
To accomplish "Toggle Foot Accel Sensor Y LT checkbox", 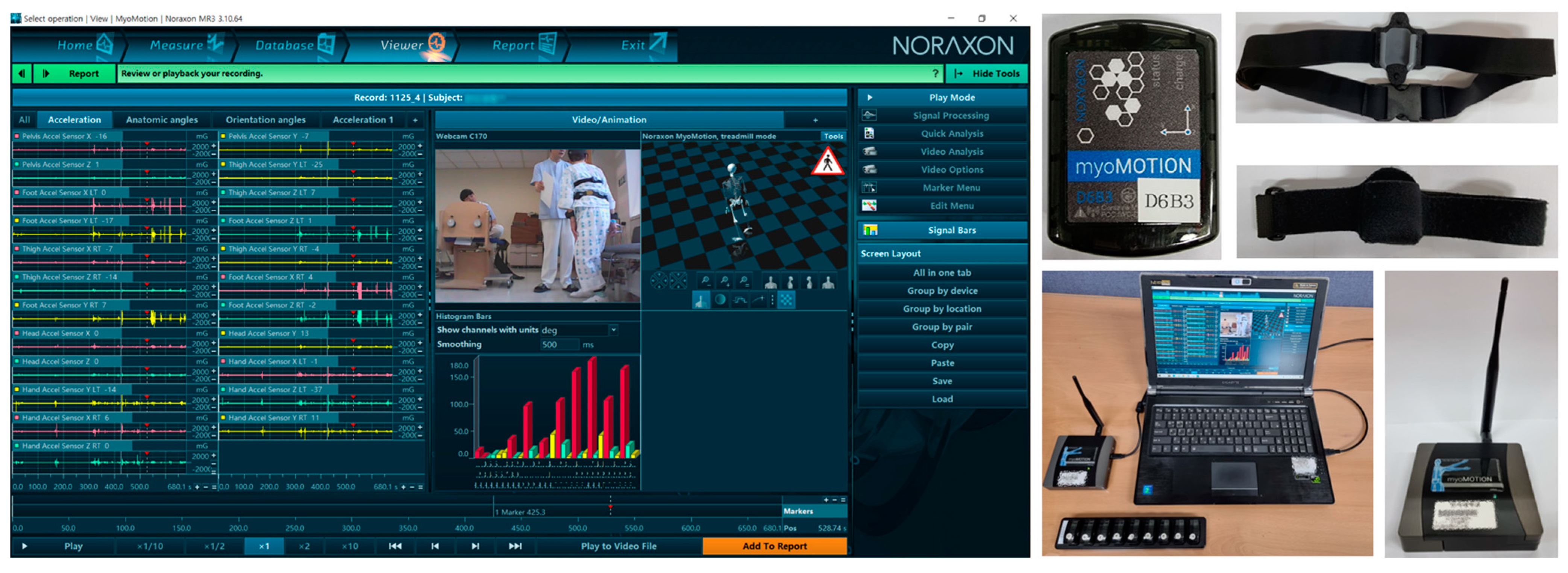I will click(x=17, y=221).
